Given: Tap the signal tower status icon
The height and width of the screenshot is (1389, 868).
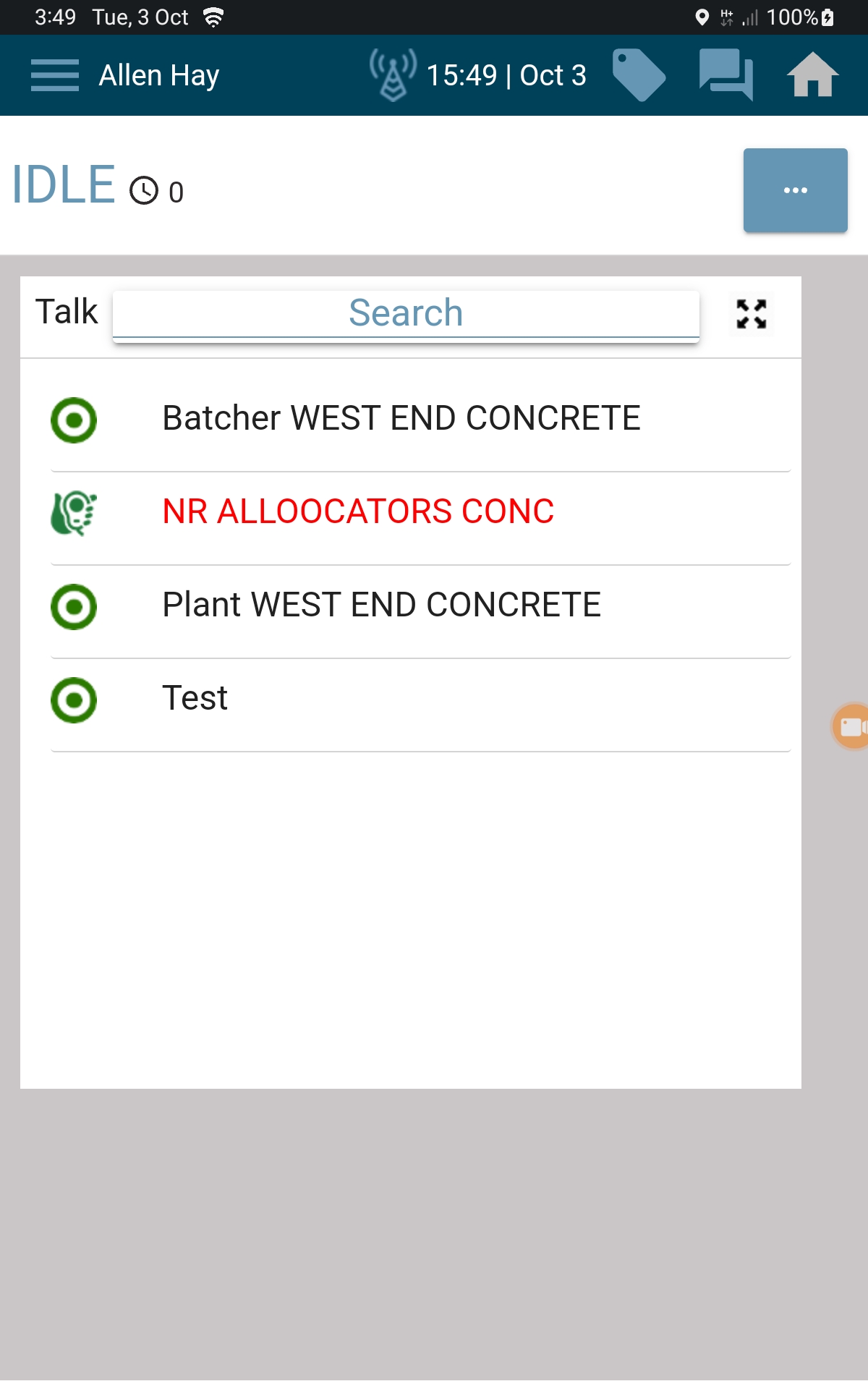Looking at the screenshot, I should point(393,75).
